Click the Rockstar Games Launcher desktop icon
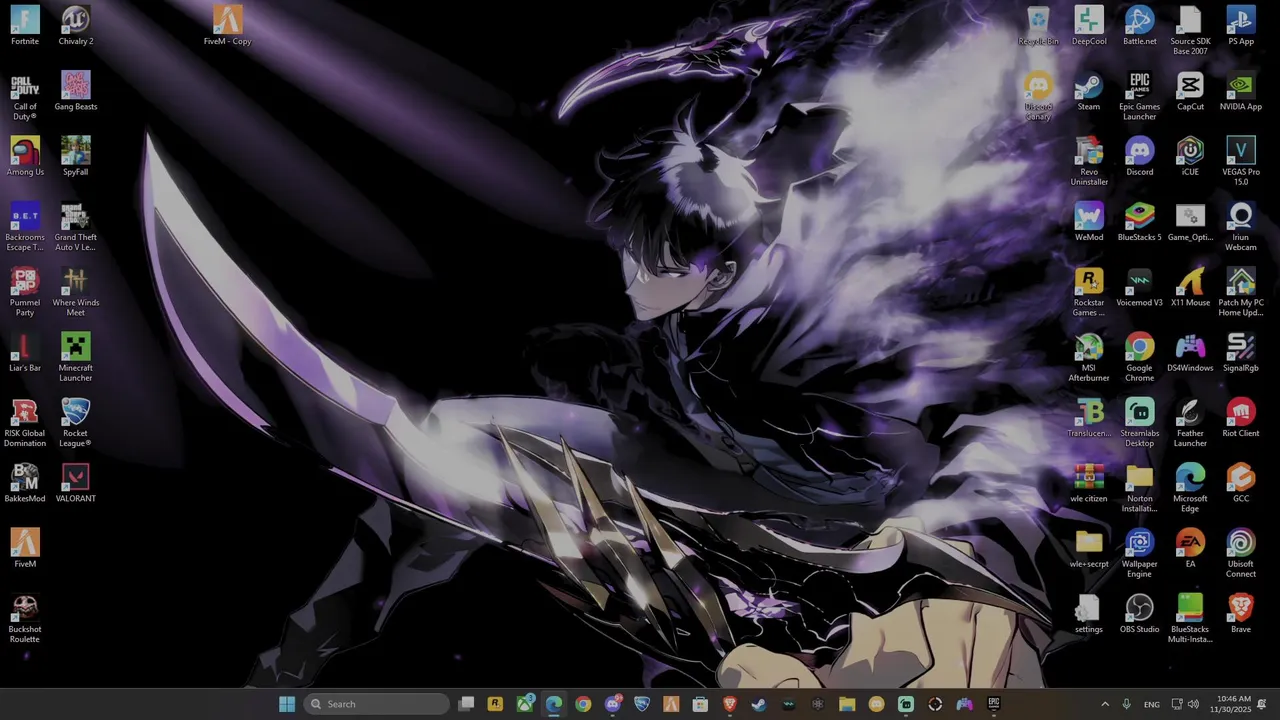Viewport: 1280px width, 720px height. click(x=1089, y=293)
